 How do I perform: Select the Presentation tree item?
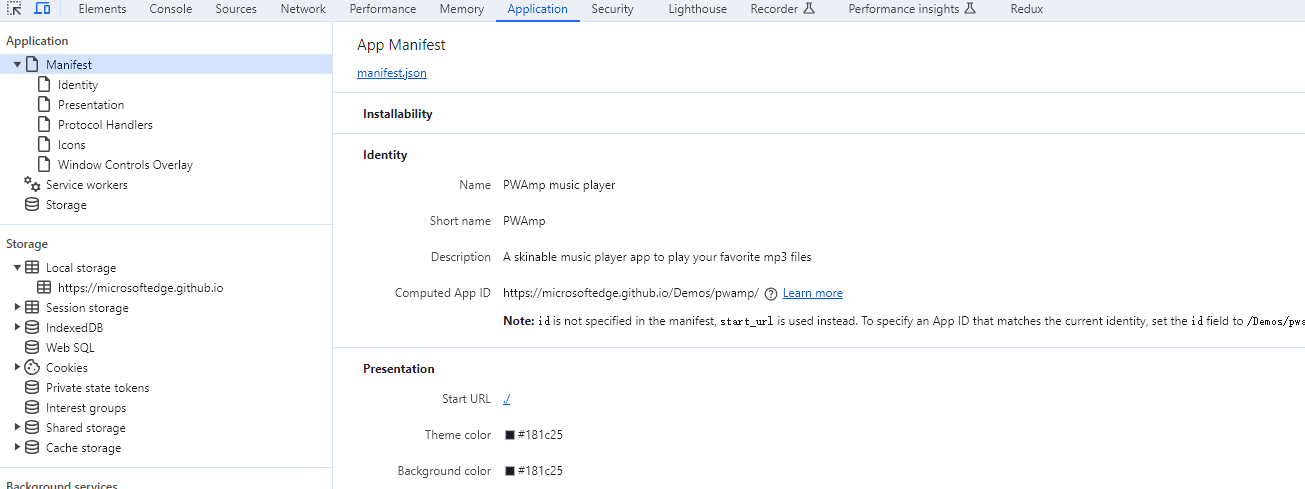click(91, 105)
